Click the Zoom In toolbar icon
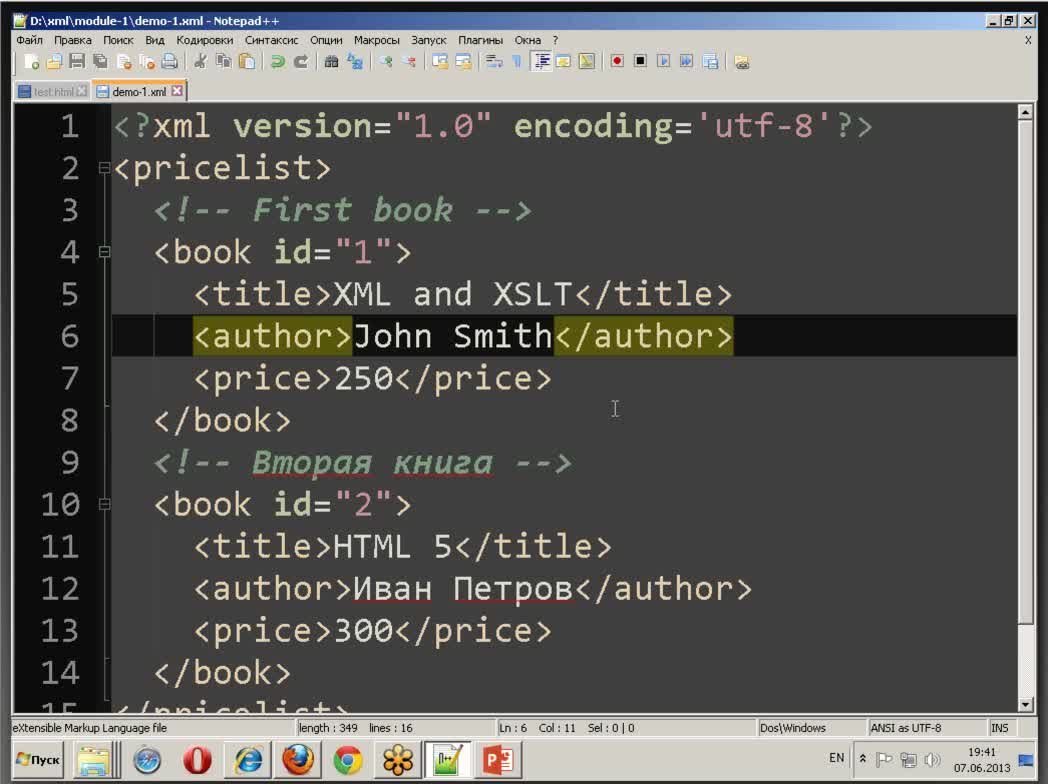This screenshot has height=784, width=1048. pos(386,62)
